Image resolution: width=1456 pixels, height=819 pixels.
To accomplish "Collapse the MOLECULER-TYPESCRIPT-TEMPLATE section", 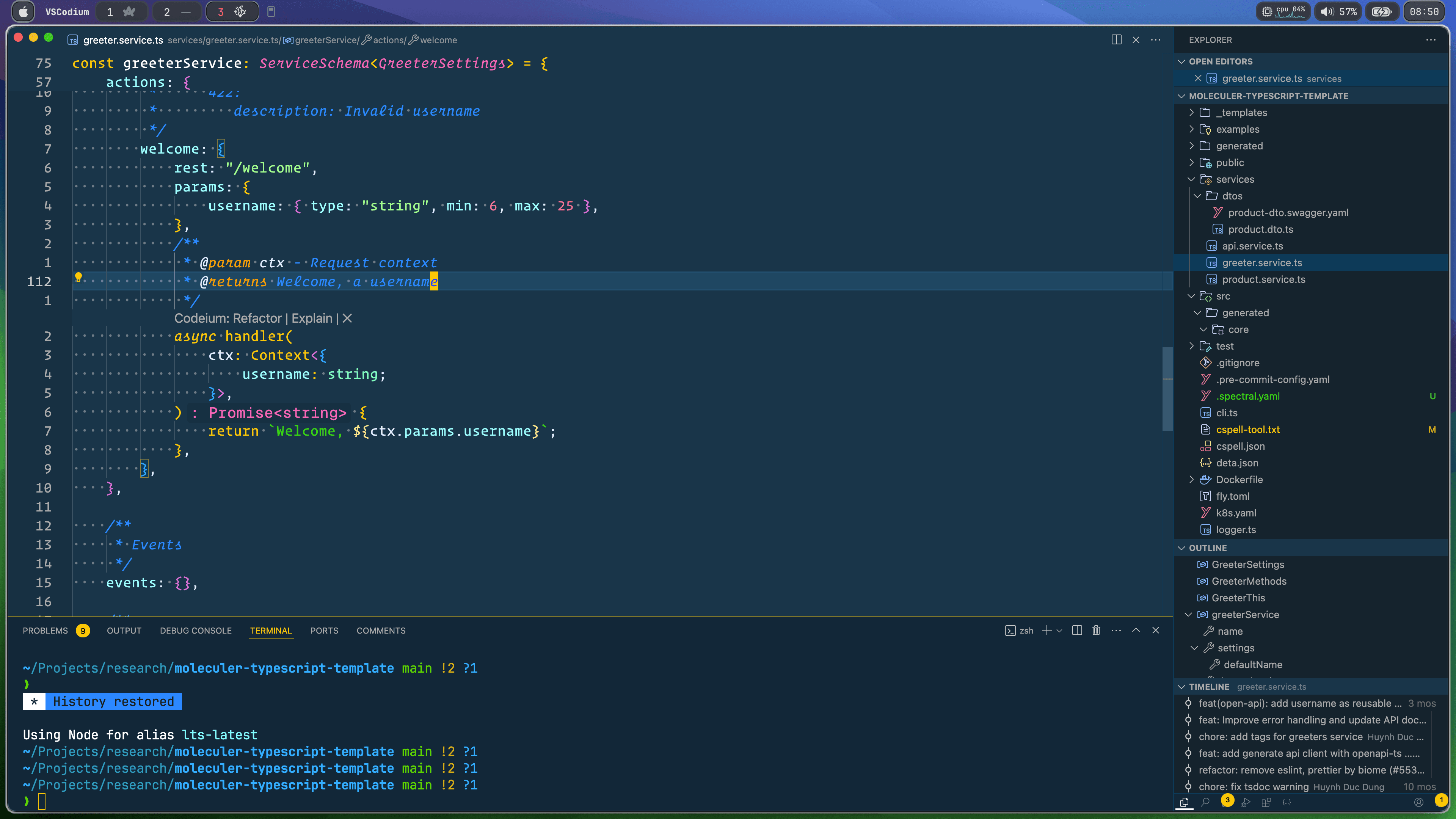I will pyautogui.click(x=1181, y=96).
